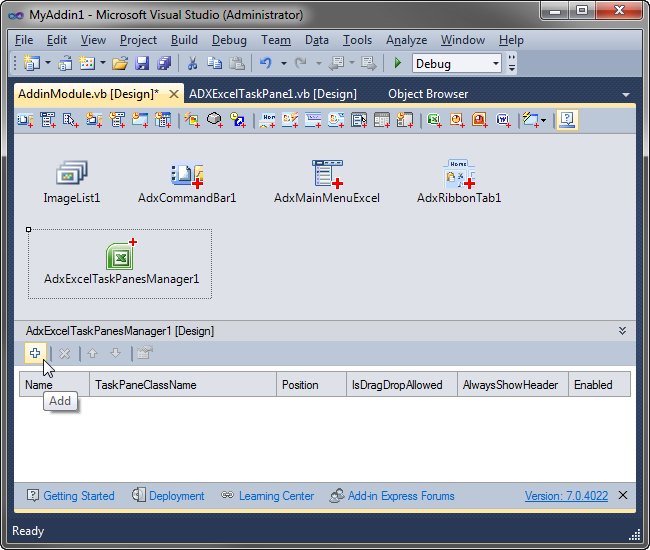Click the Position column header

point(311,385)
